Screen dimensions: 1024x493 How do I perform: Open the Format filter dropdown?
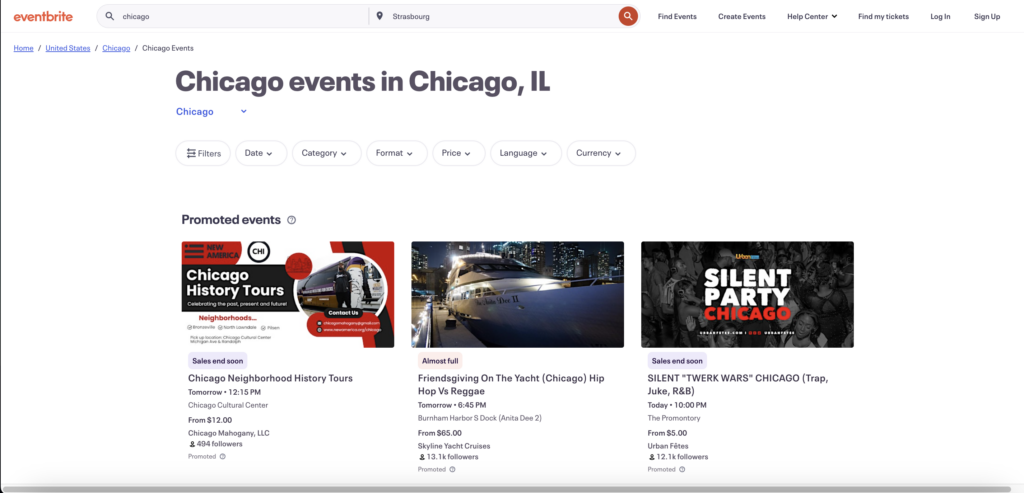pyautogui.click(x=397, y=153)
